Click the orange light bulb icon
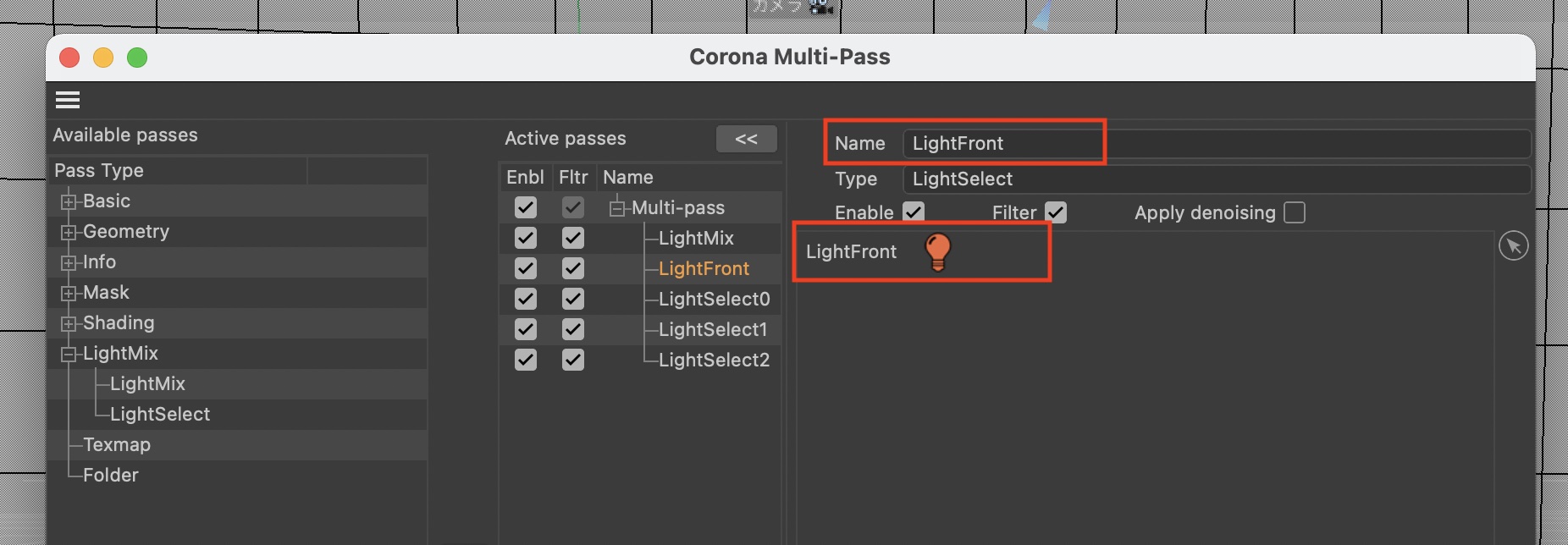Image resolution: width=1568 pixels, height=545 pixels. (937, 251)
